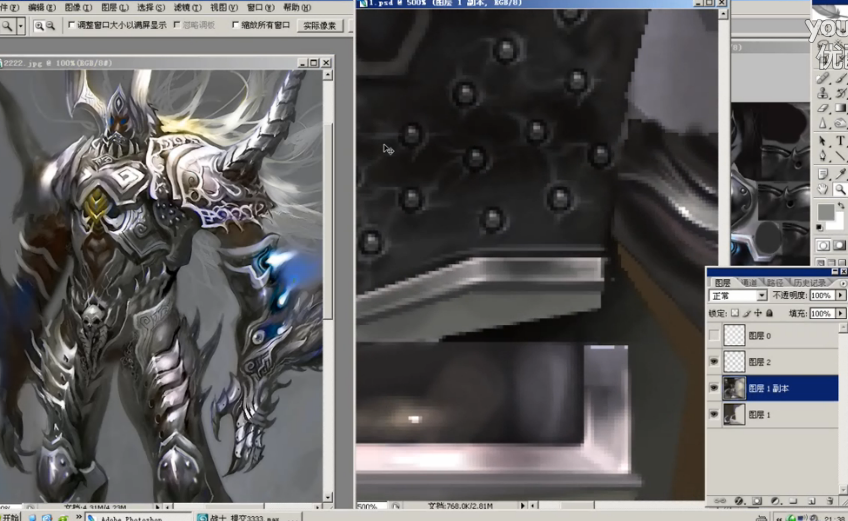Click the lock position move icon

pos(758,313)
